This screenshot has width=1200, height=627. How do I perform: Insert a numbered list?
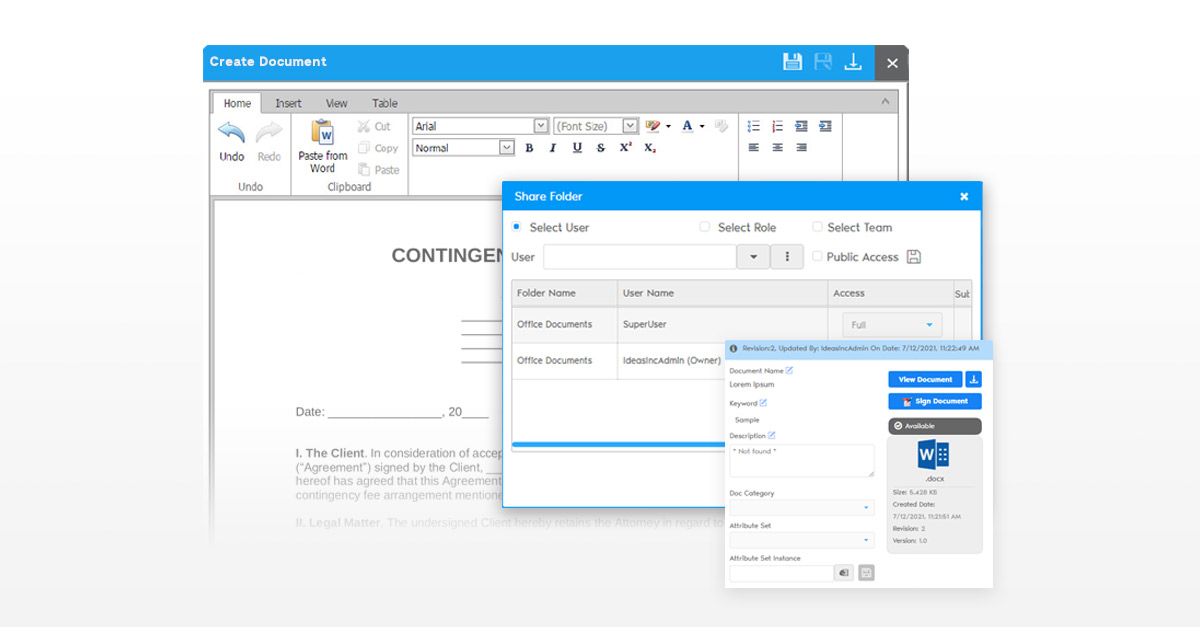click(x=778, y=126)
